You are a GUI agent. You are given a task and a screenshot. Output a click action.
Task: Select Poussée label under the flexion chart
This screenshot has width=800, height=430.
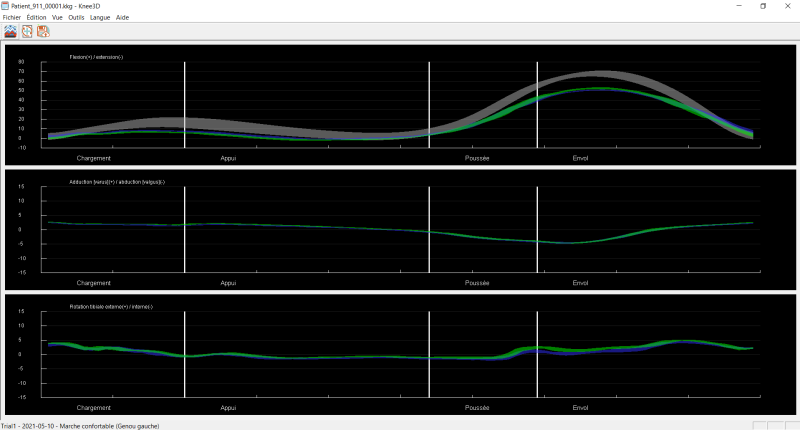coord(477,158)
